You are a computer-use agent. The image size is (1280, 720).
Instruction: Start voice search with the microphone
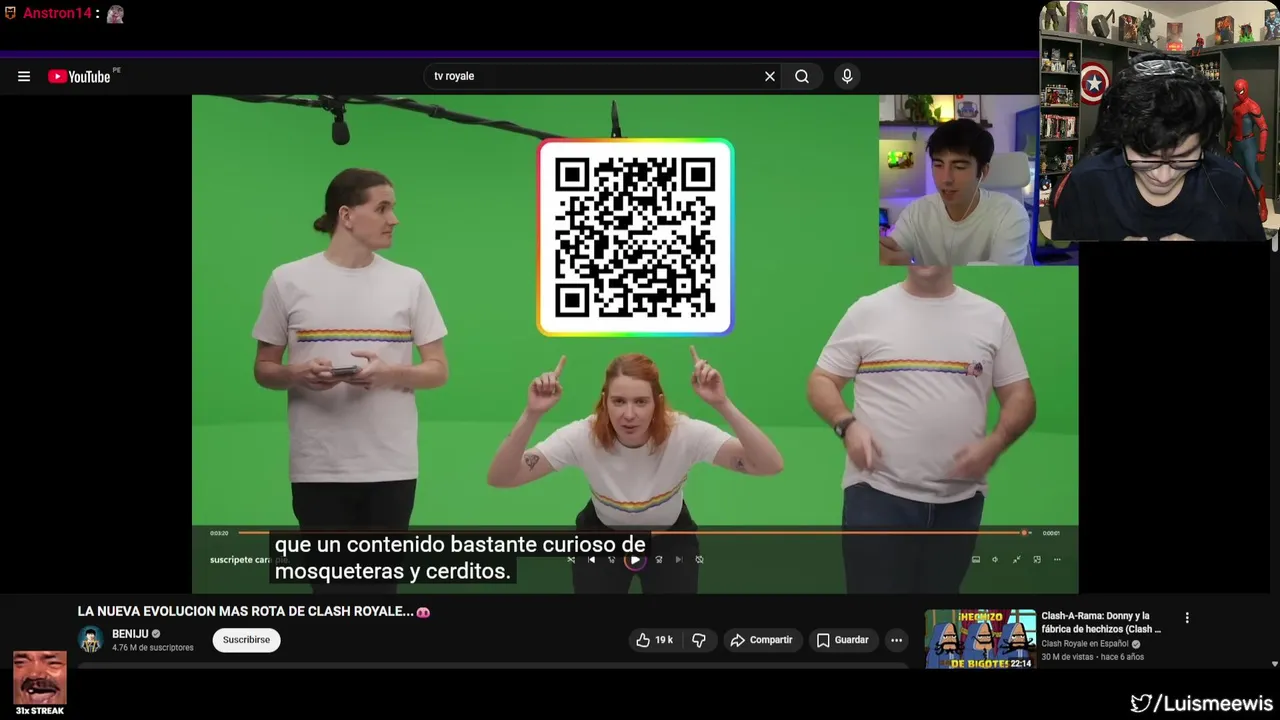tap(847, 76)
